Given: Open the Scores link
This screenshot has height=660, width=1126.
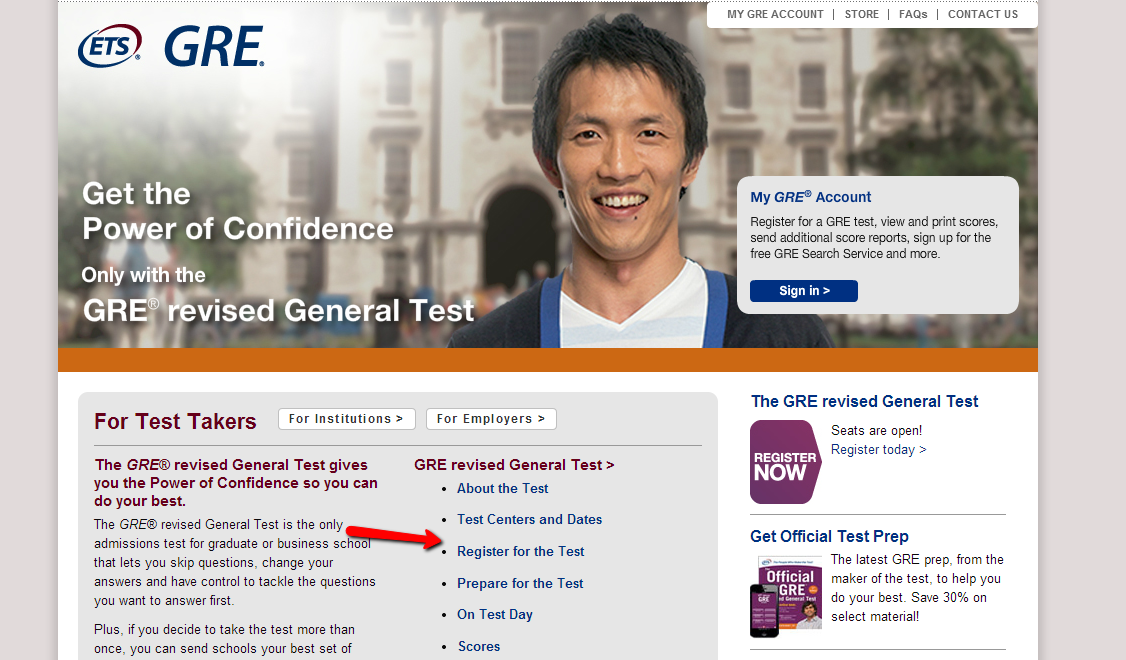Looking at the screenshot, I should click(479, 646).
